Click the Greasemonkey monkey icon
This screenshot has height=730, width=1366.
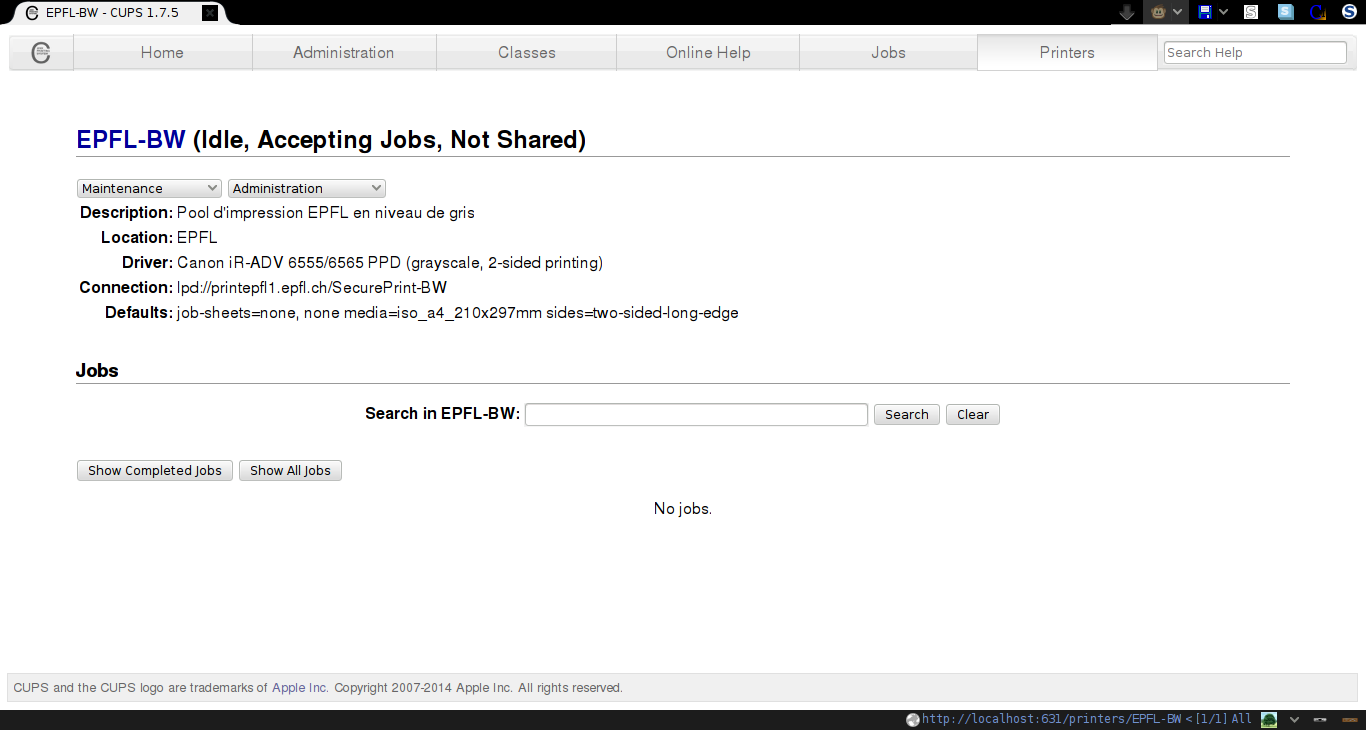click(1158, 12)
